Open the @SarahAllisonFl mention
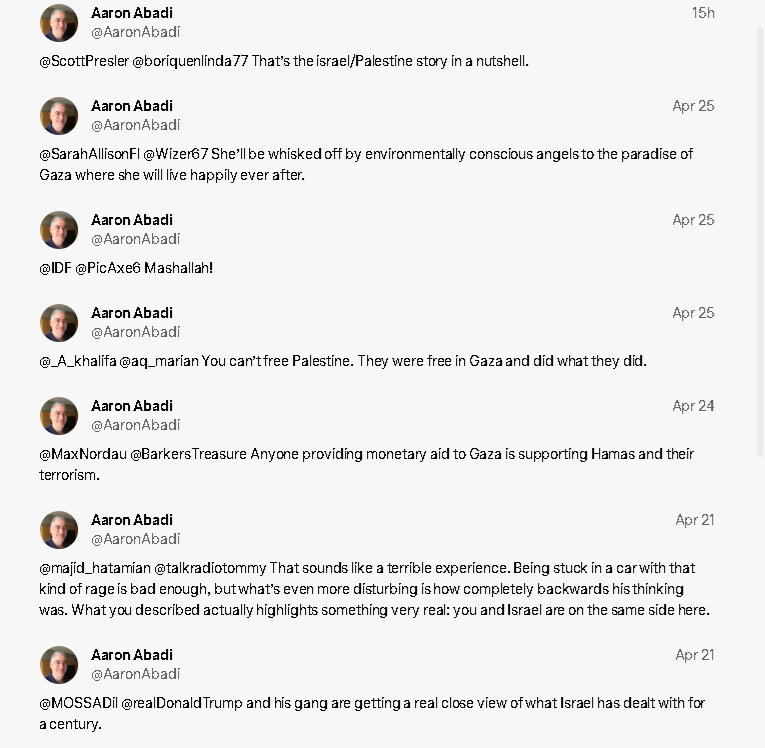This screenshot has width=765, height=748. coord(89,154)
